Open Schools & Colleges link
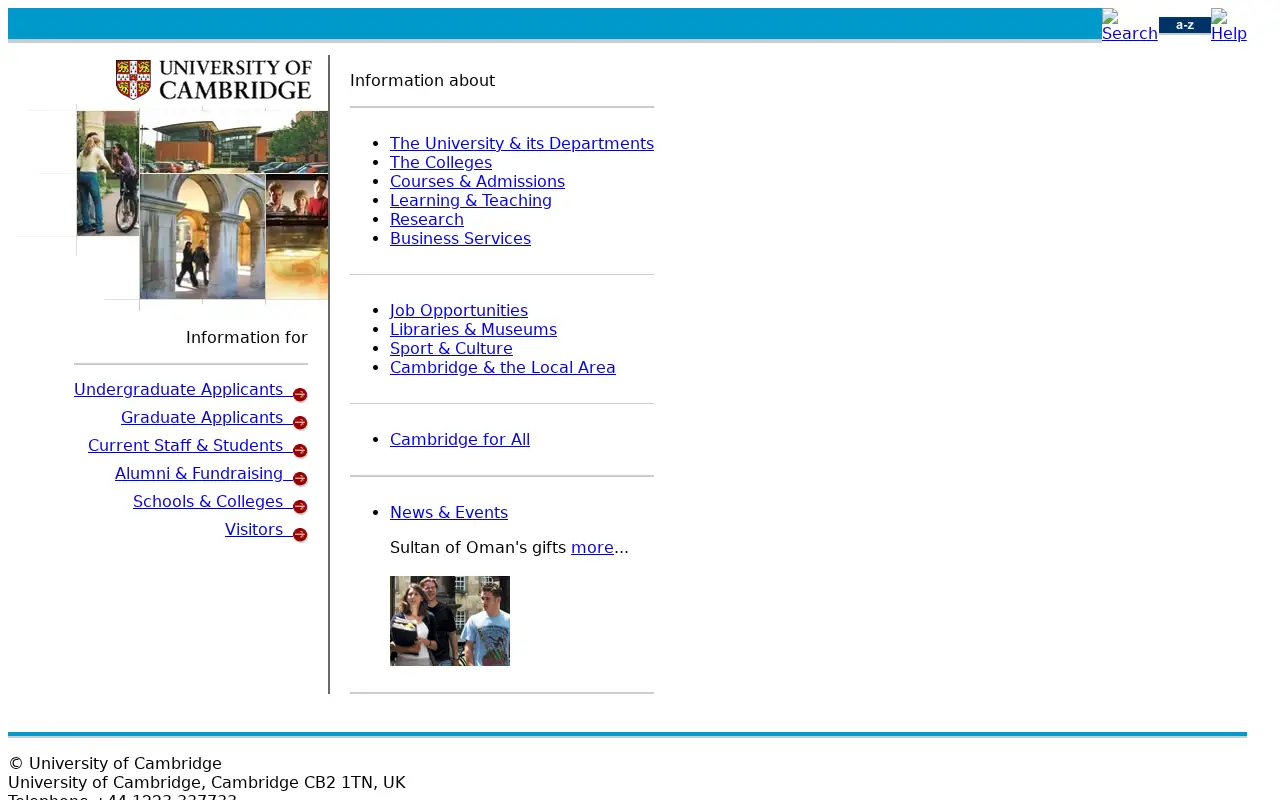Image resolution: width=1280 pixels, height=800 pixels. (208, 502)
